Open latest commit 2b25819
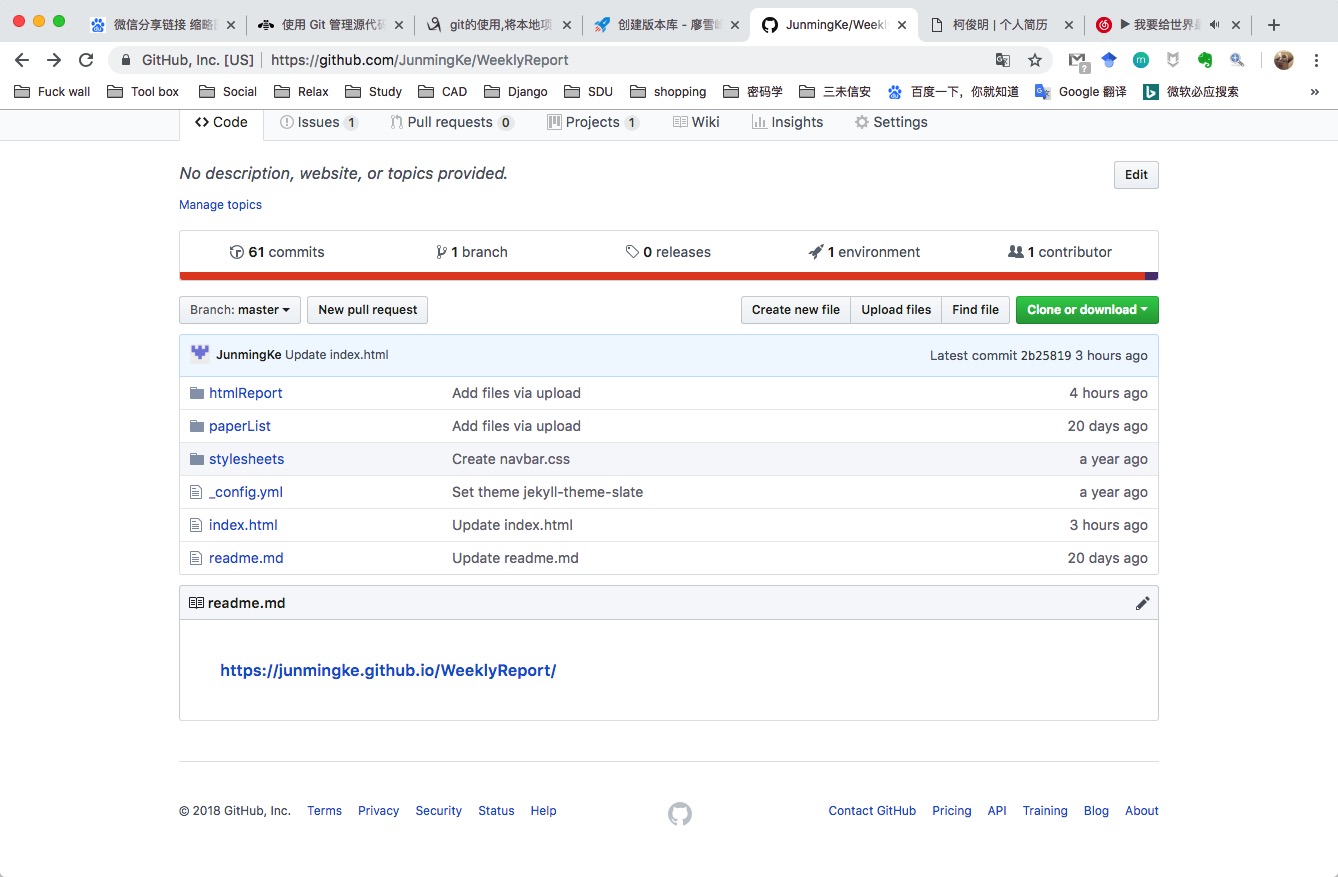Viewport: 1338px width, 877px height. [1046, 355]
